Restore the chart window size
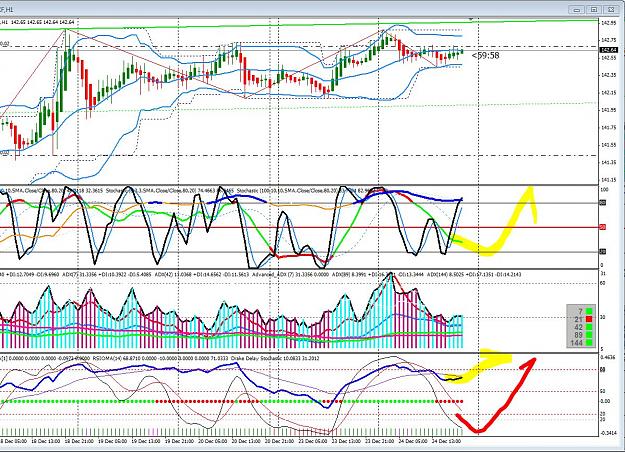The height and width of the screenshot is (453, 625). click(594, 10)
